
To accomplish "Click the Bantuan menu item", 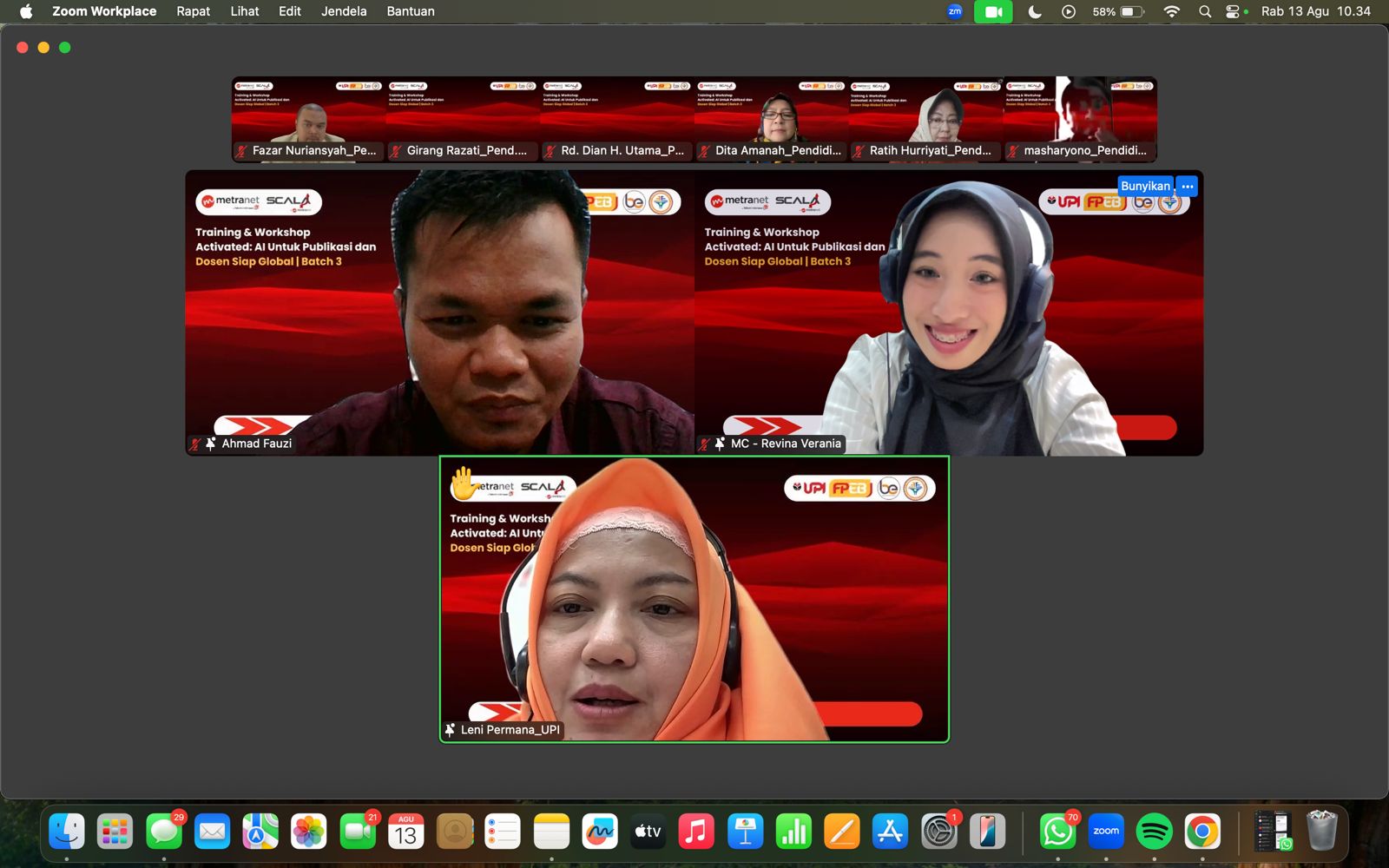I will tap(411, 11).
